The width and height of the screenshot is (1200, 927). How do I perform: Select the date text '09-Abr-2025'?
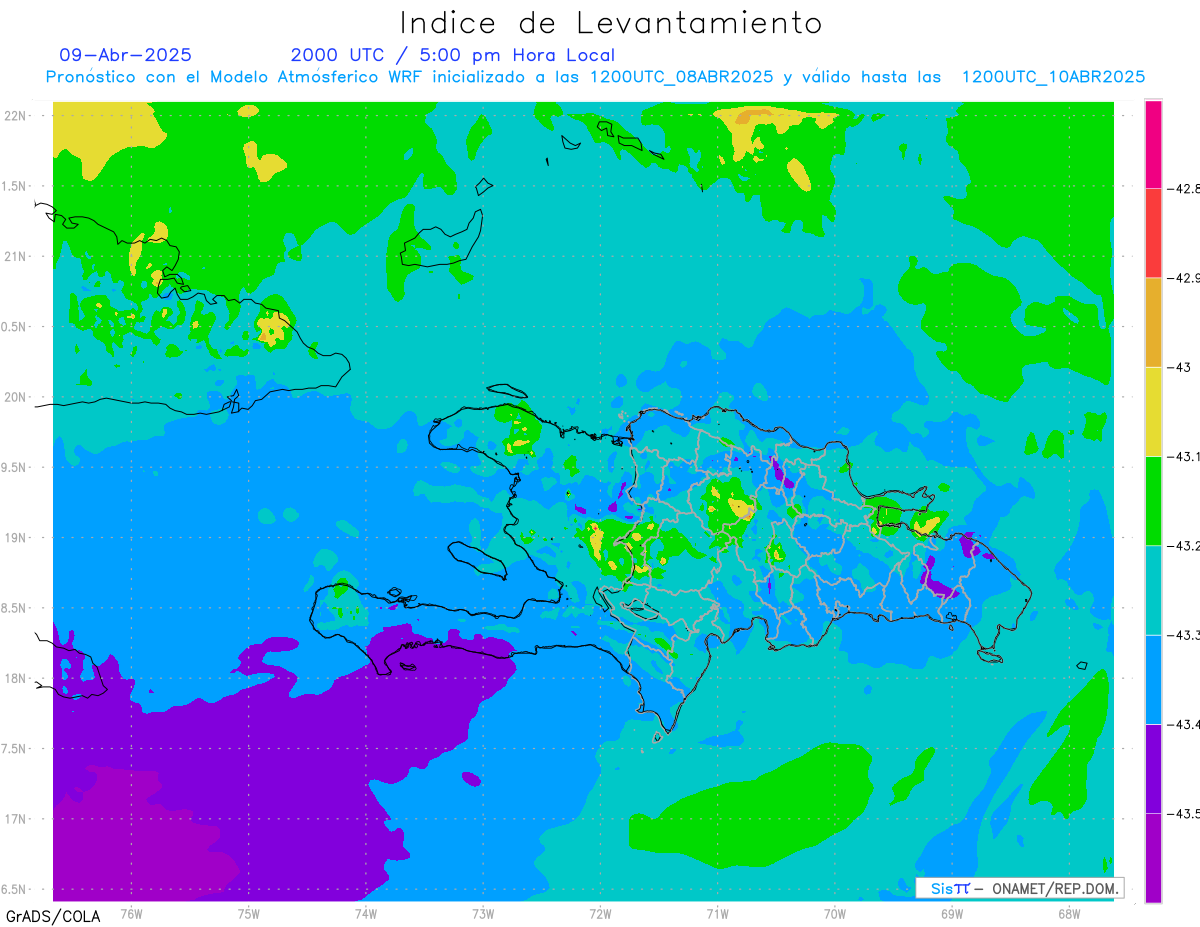[x=126, y=55]
